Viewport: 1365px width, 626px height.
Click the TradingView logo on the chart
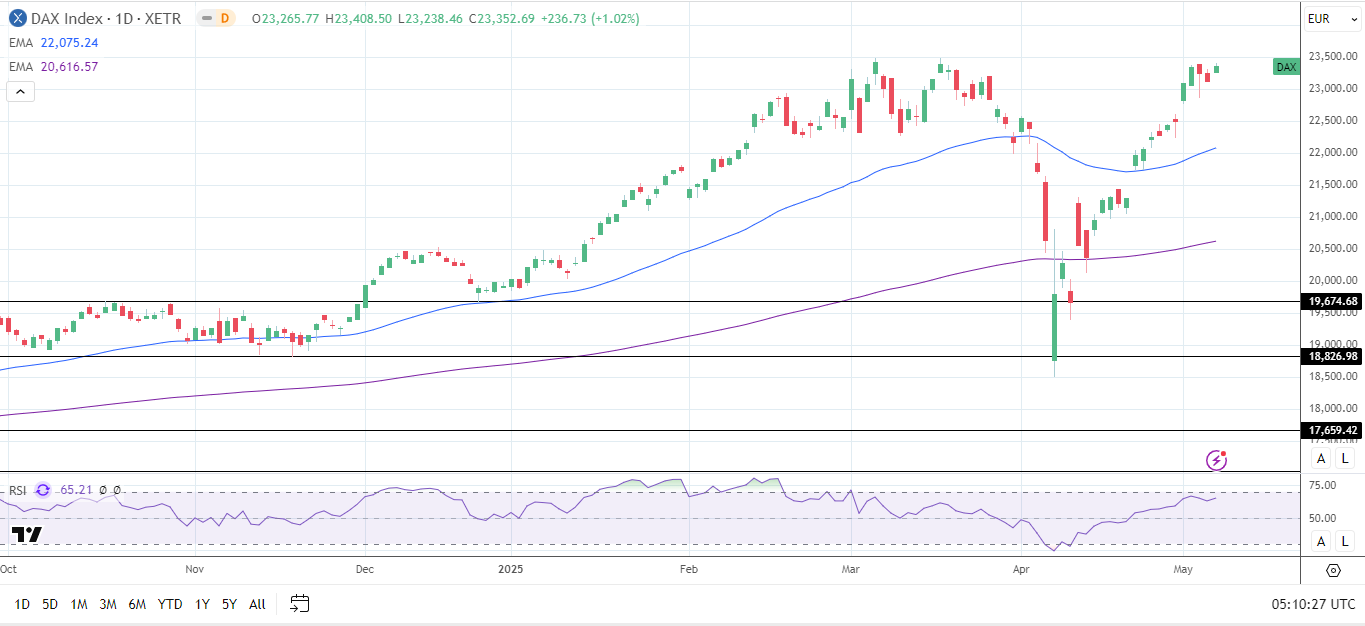point(28,534)
